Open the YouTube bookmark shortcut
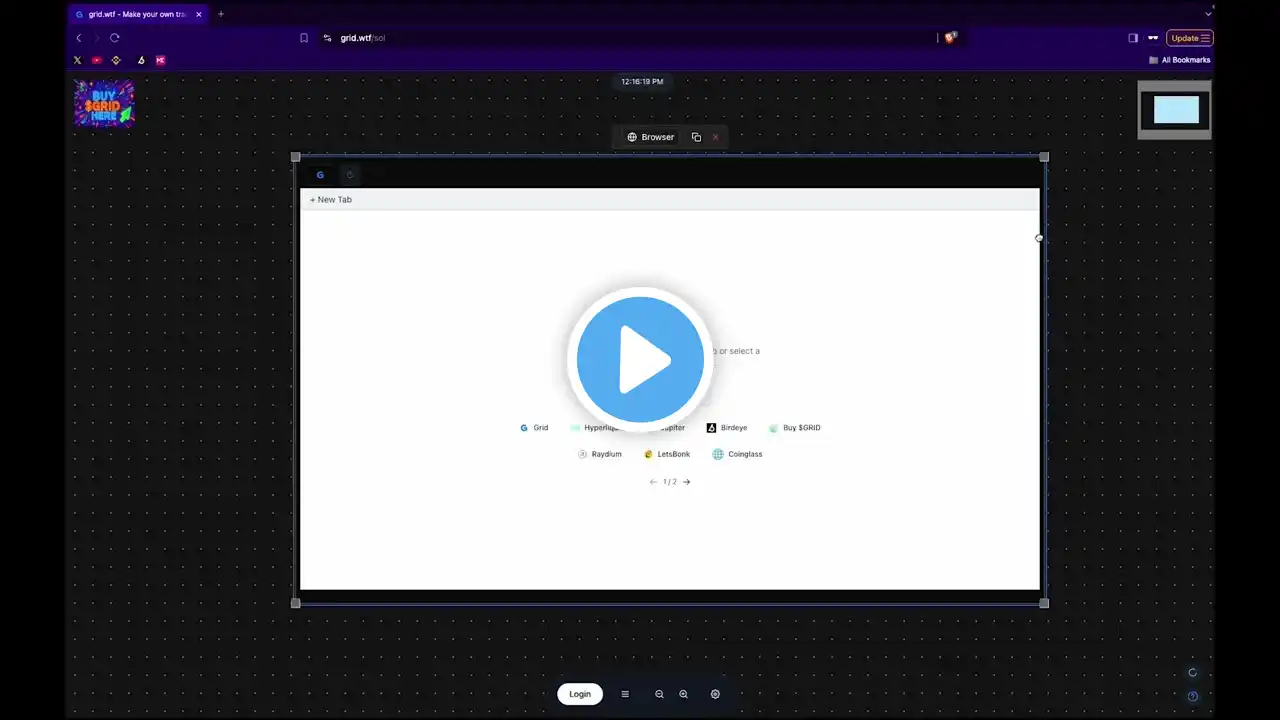This screenshot has width=1280, height=720. (x=97, y=60)
